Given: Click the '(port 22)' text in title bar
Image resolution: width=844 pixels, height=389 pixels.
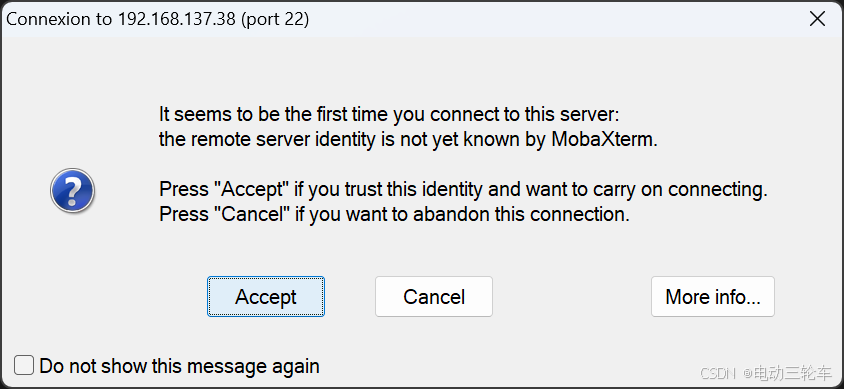Looking at the screenshot, I should point(275,19).
